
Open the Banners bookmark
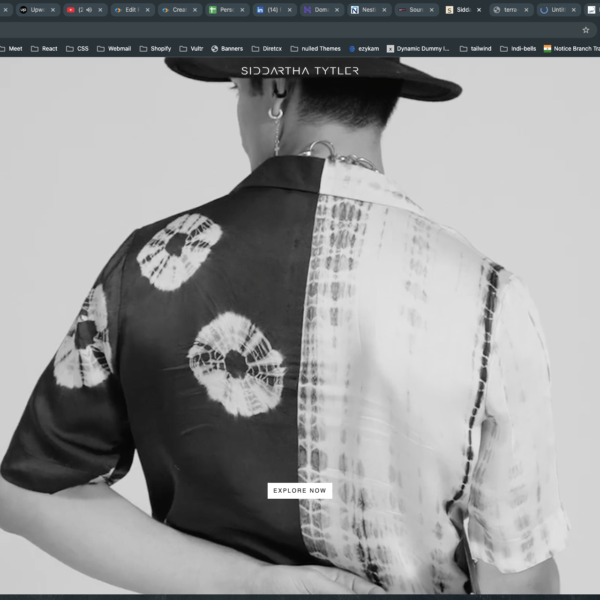[x=227, y=49]
